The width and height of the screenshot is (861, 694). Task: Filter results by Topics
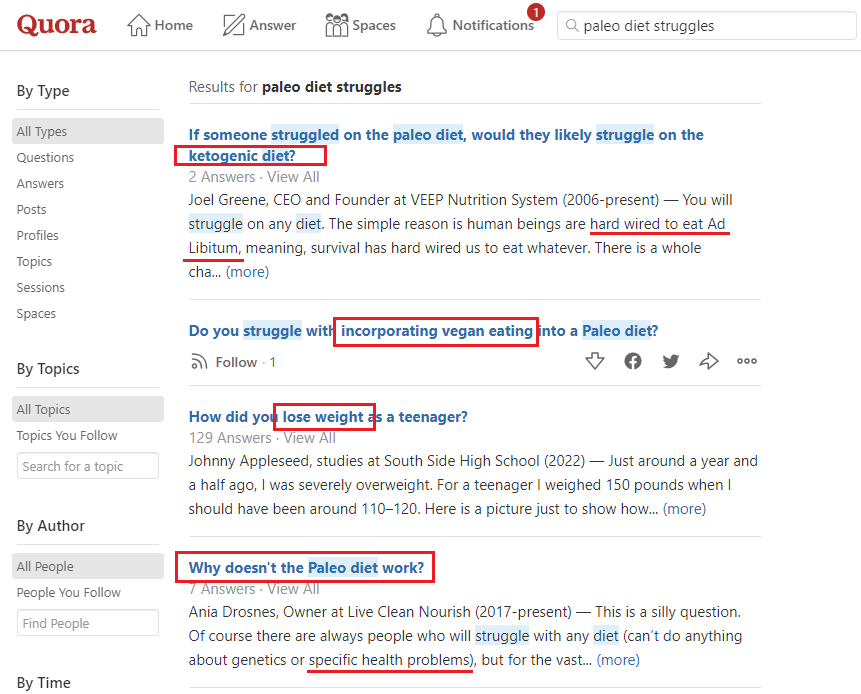(x=34, y=261)
